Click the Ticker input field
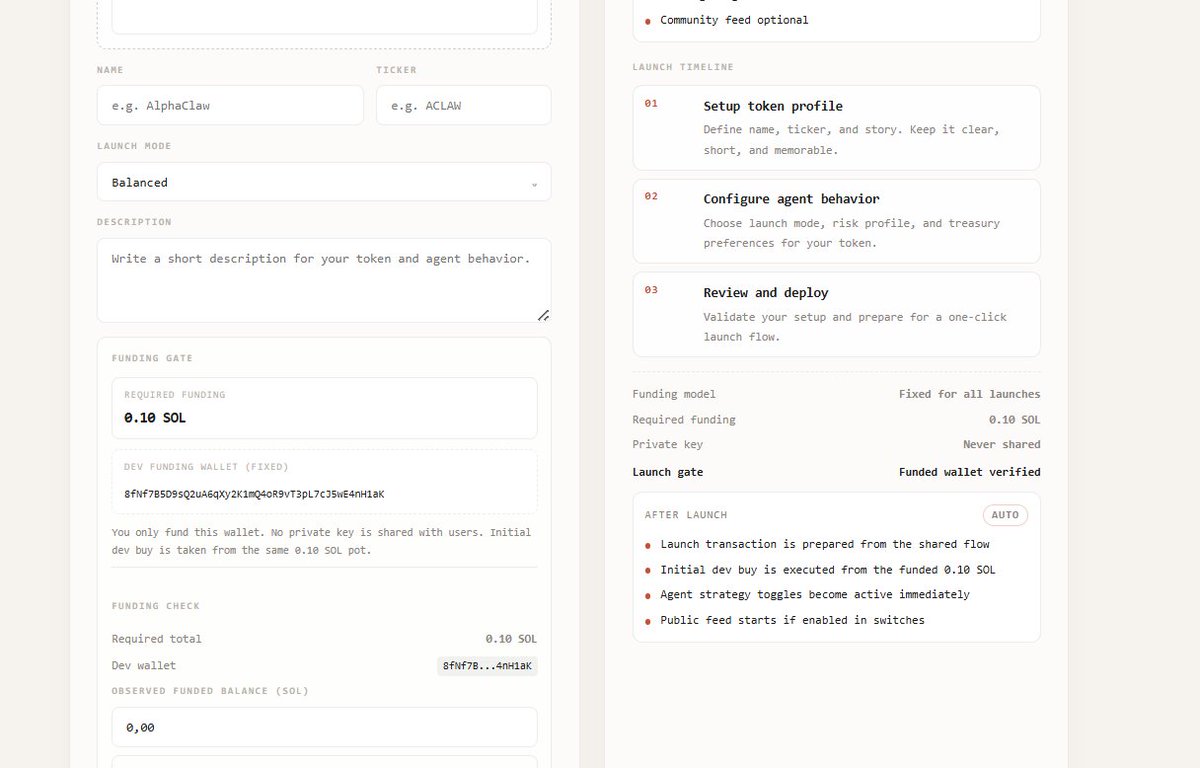The image size is (1200, 768). [463, 105]
